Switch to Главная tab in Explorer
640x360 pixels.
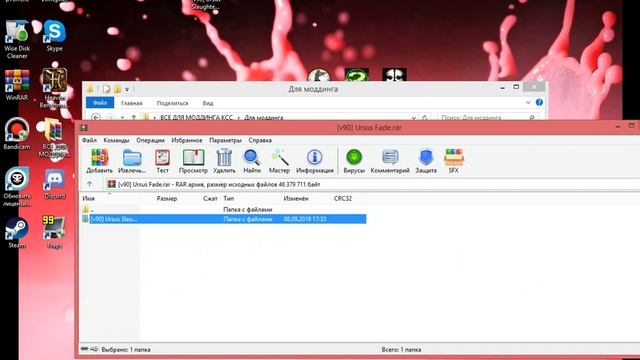(131, 103)
